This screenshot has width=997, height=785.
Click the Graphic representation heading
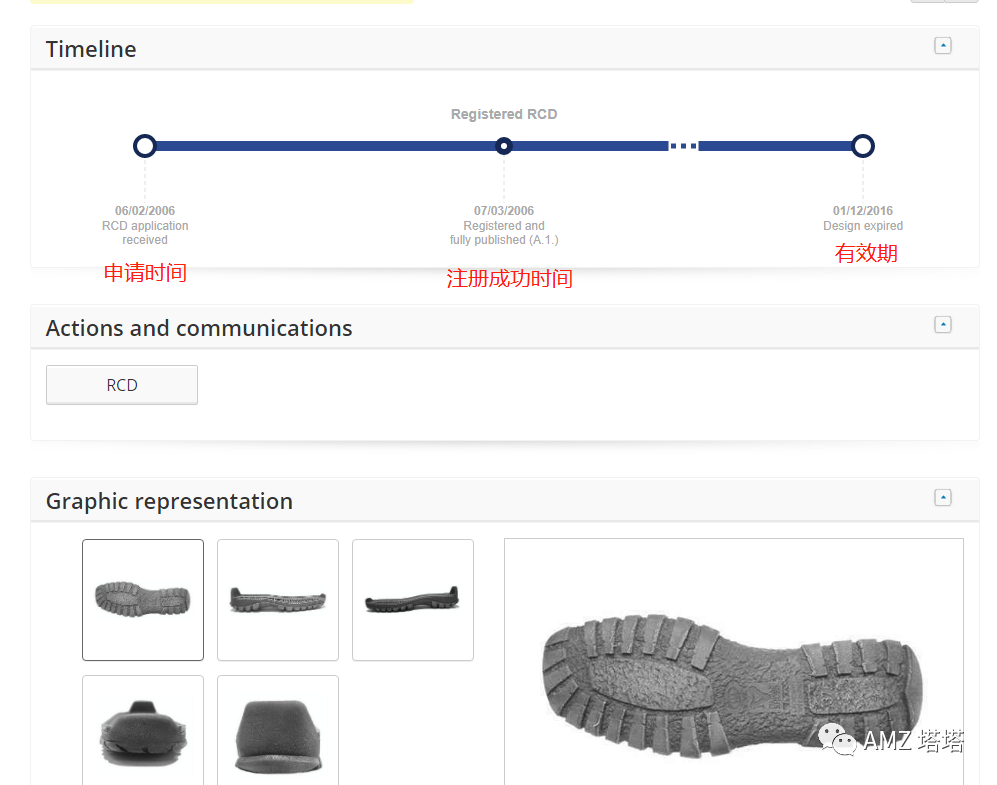pyautogui.click(x=169, y=502)
